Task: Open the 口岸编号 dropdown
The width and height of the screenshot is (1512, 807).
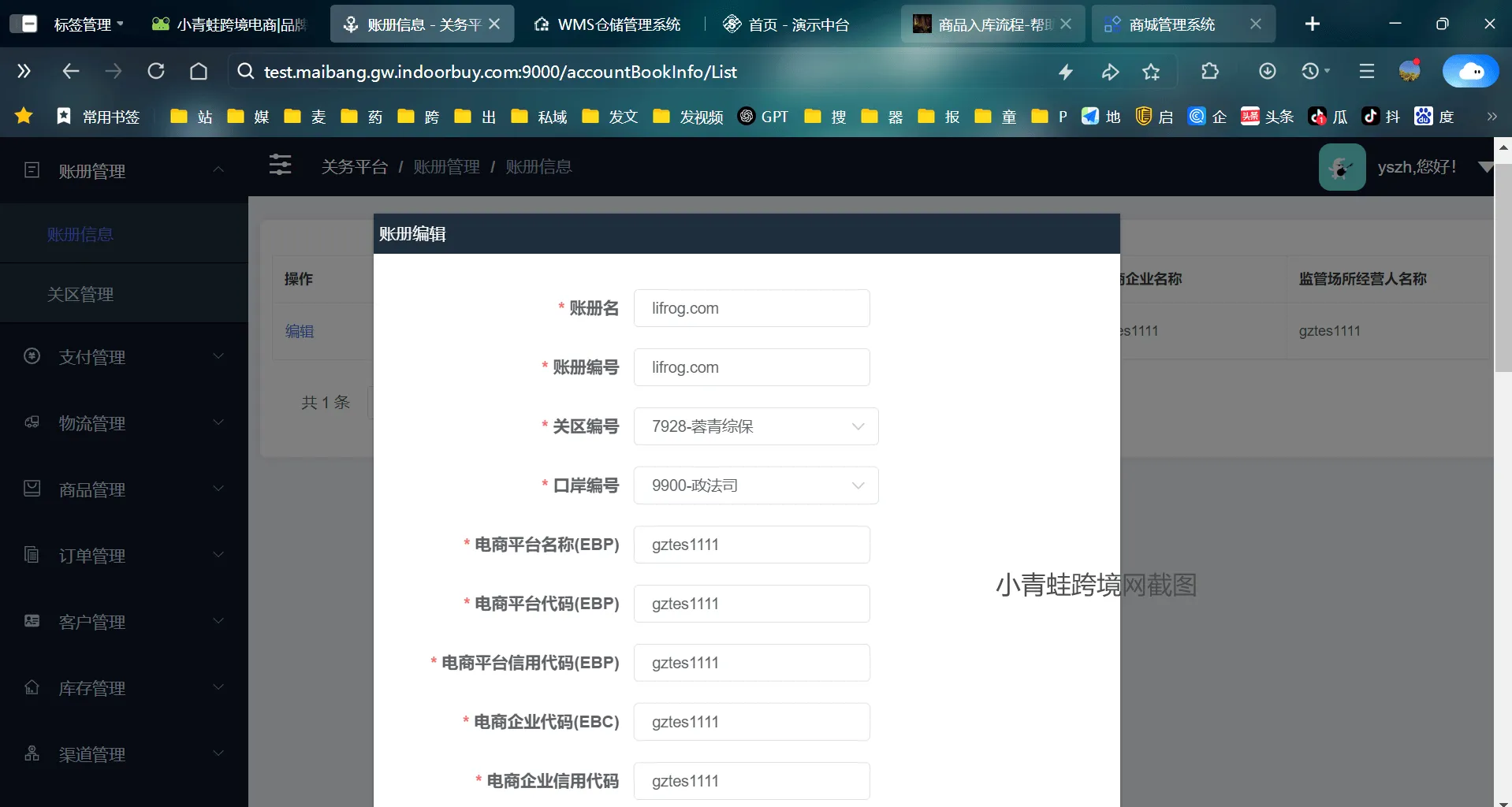Action: point(755,485)
